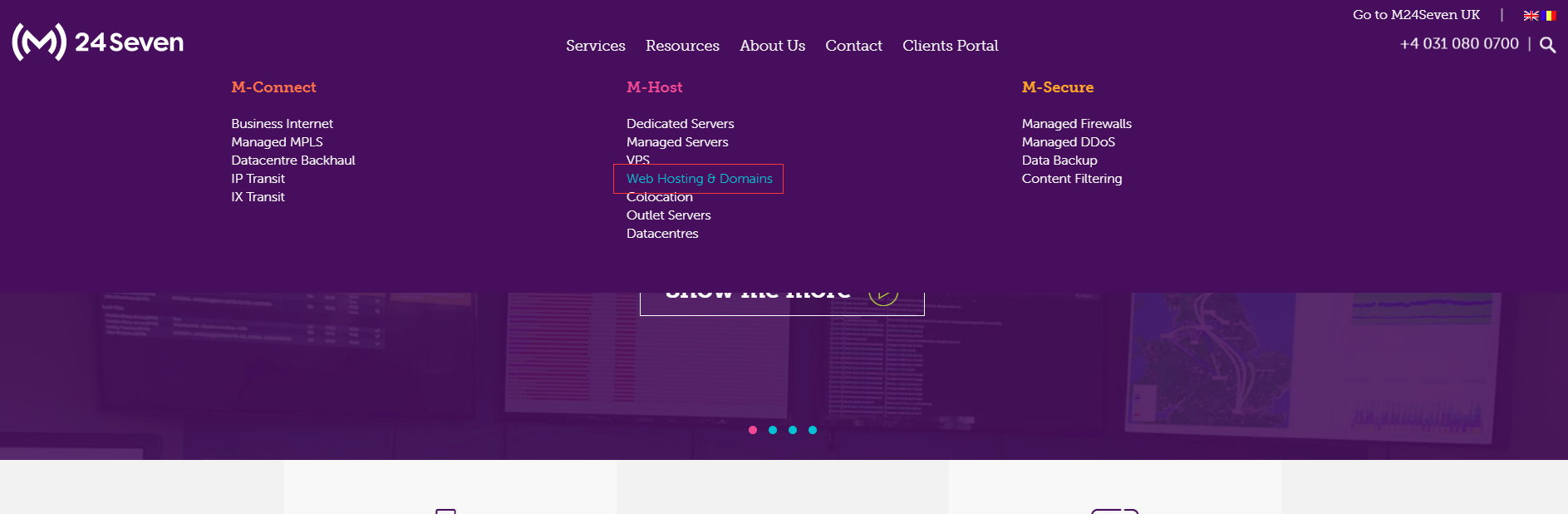The image size is (1568, 514).
Task: Choose Business Internet under M-Connect
Action: tap(283, 124)
